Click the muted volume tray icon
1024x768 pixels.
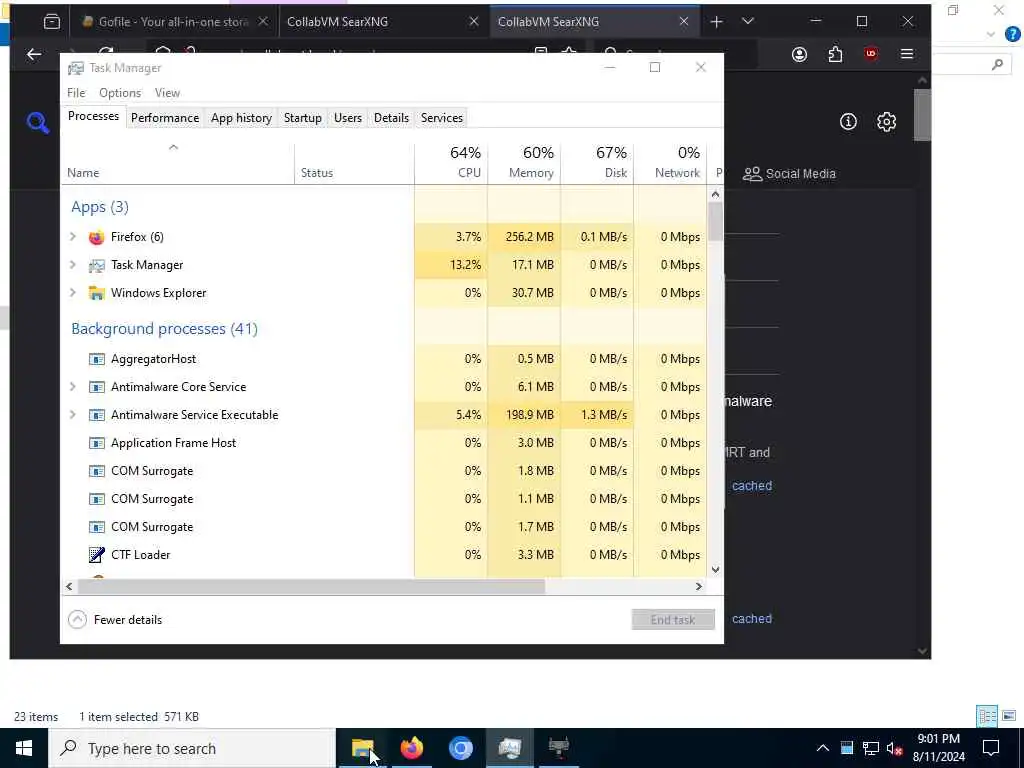click(x=895, y=748)
